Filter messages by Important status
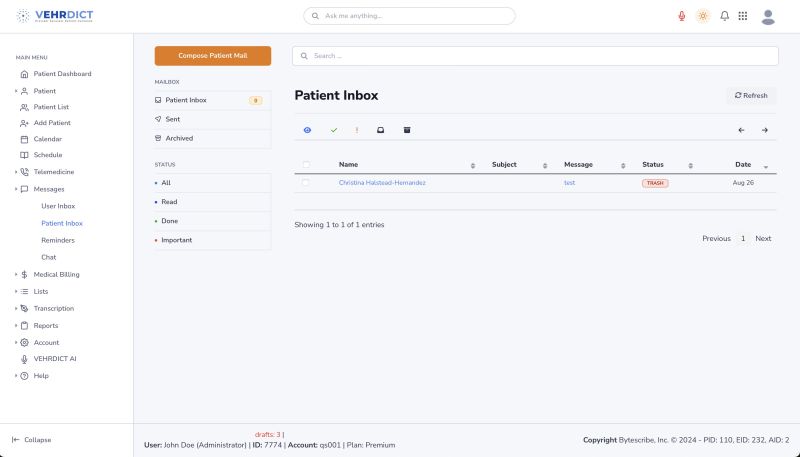 176,240
